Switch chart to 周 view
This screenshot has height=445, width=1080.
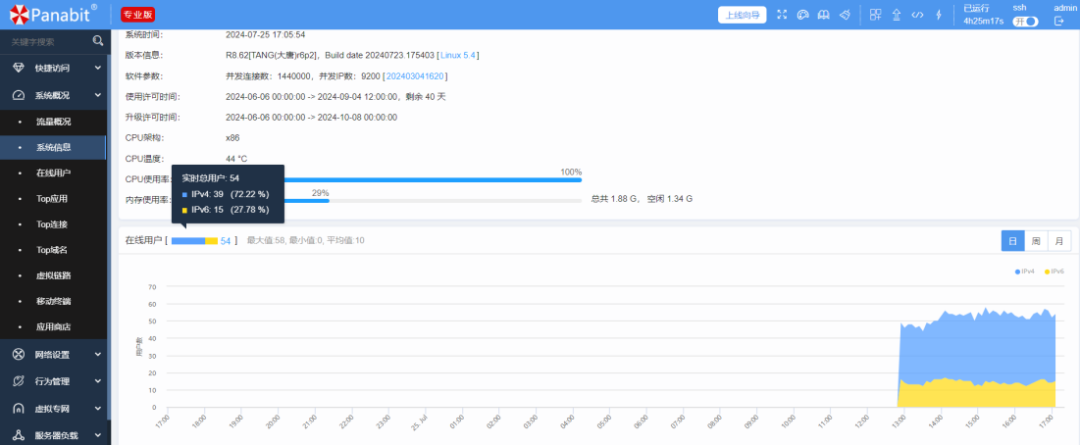point(1036,241)
